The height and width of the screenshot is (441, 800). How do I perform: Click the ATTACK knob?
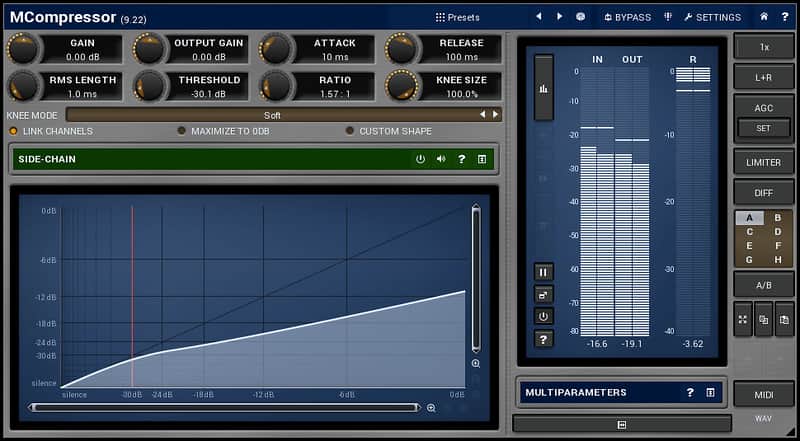pos(275,49)
